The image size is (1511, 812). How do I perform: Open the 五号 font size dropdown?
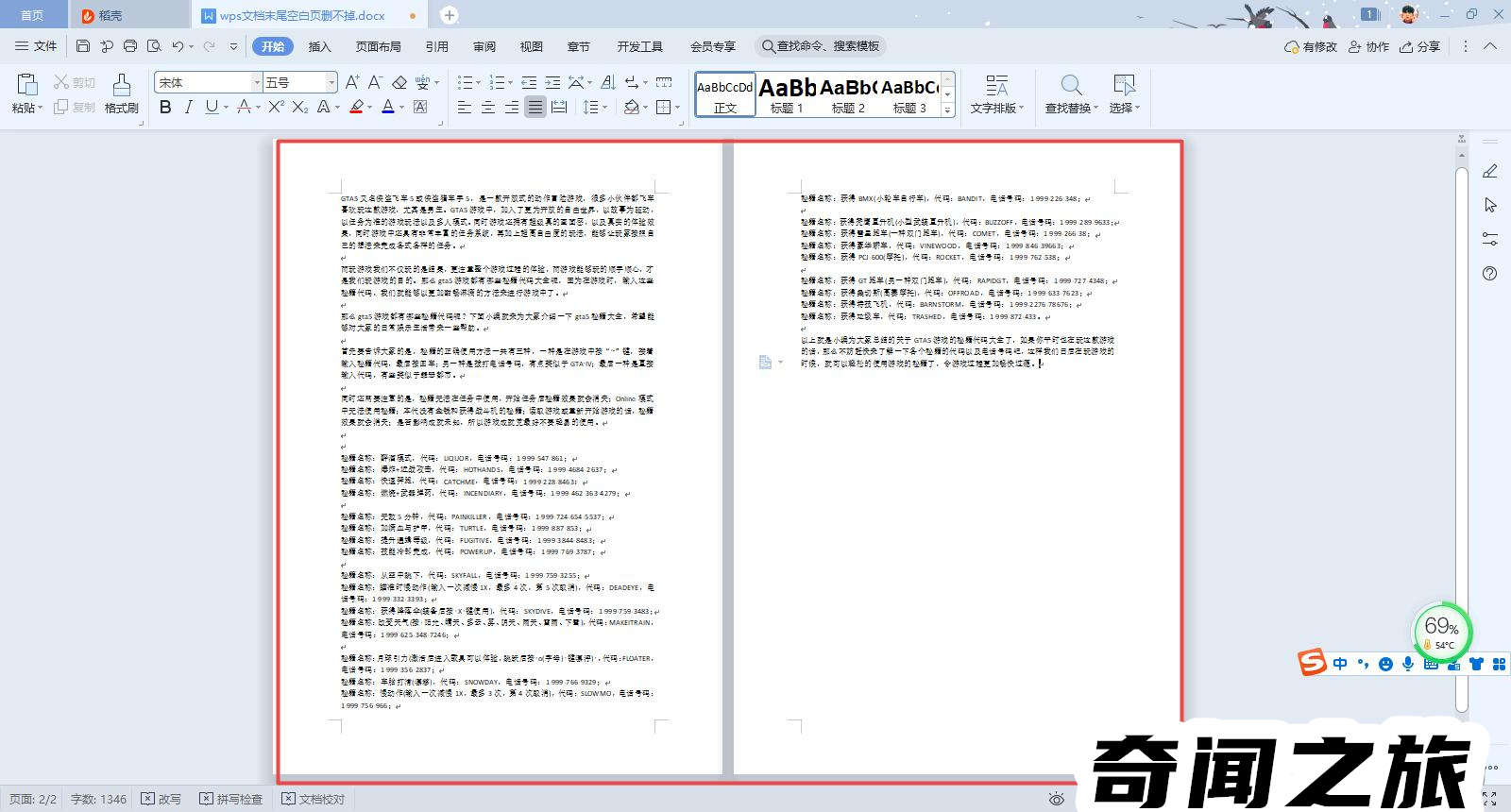331,83
